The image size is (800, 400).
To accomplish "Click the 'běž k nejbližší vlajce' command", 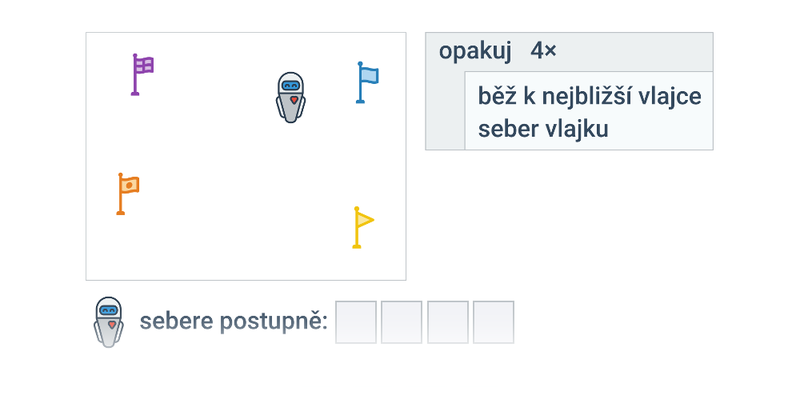I will [589, 96].
